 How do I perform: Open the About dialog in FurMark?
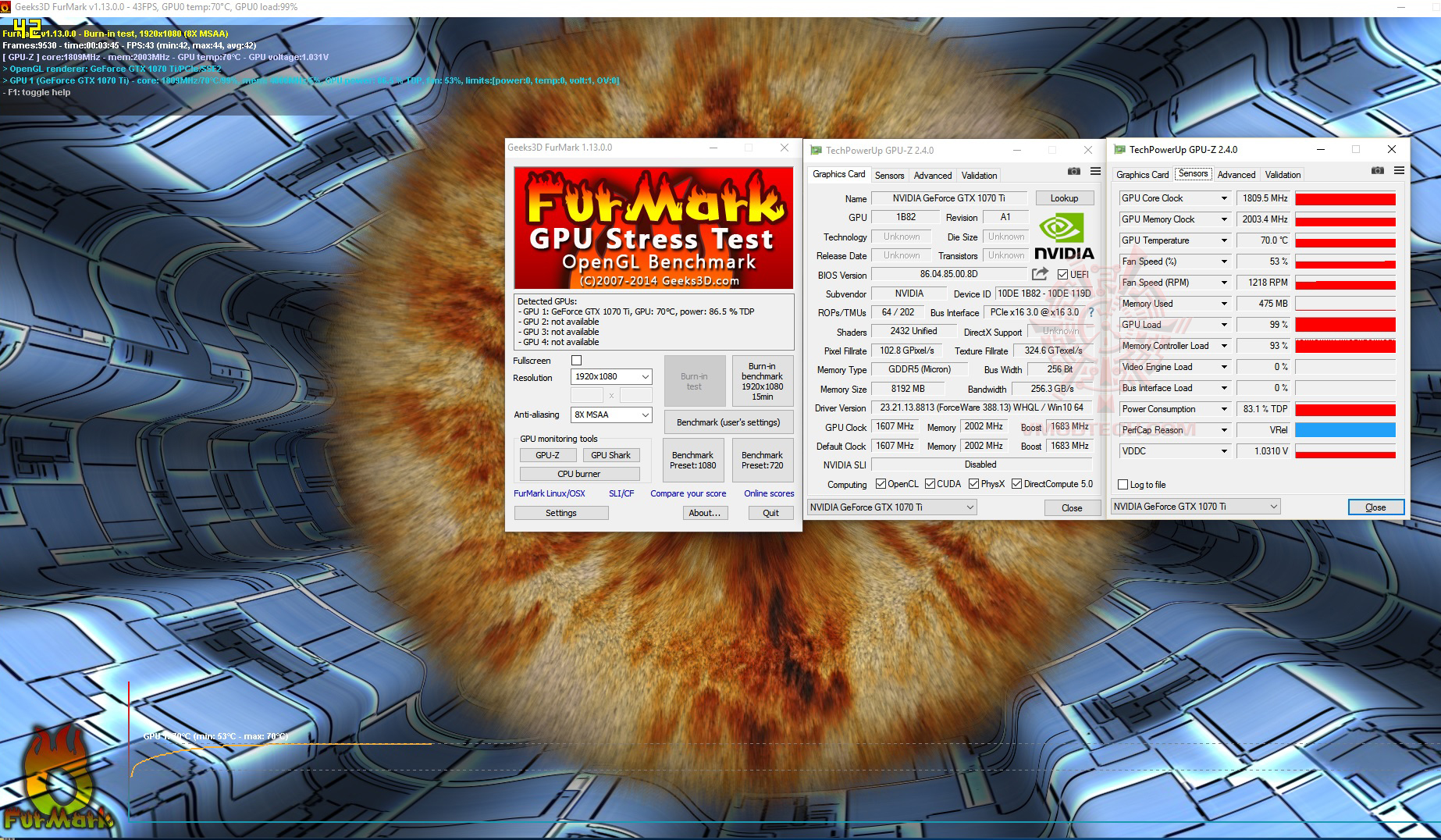(705, 513)
